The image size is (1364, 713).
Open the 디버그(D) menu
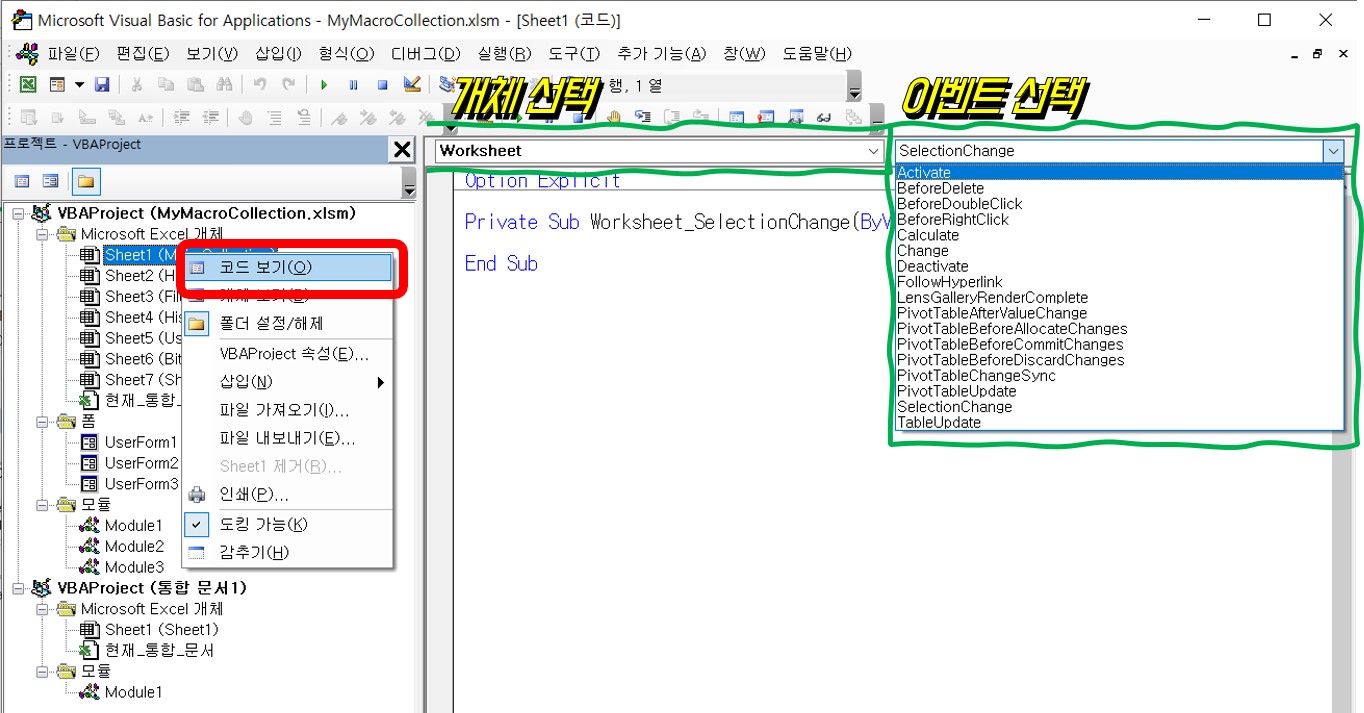(425, 54)
